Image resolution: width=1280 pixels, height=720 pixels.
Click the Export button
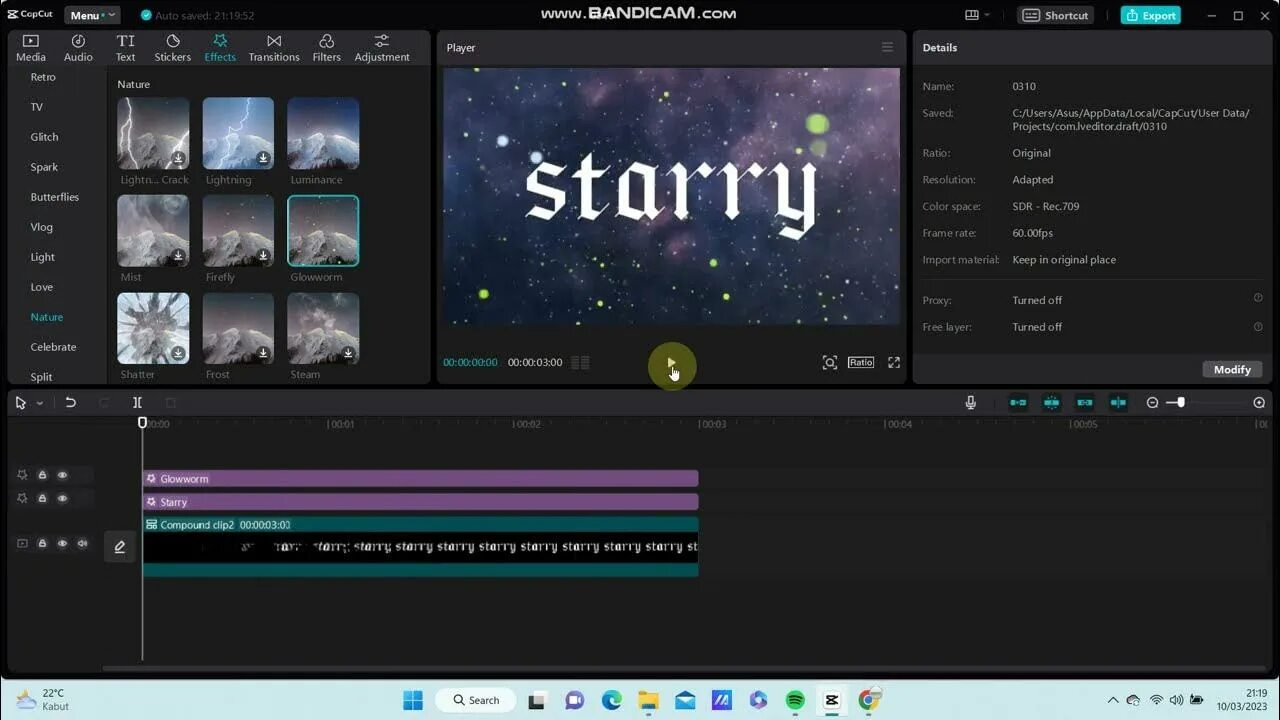tap(1150, 15)
